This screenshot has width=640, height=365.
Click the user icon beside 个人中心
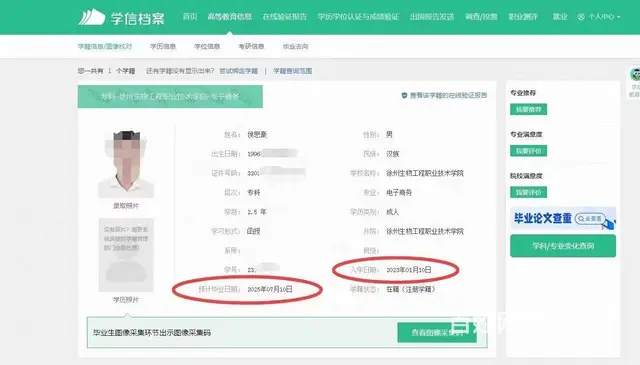click(581, 17)
